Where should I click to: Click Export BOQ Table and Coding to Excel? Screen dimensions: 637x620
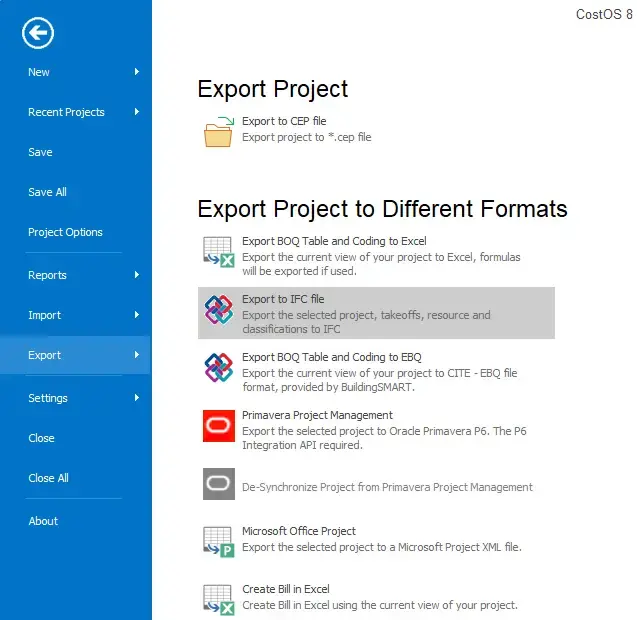(x=334, y=241)
